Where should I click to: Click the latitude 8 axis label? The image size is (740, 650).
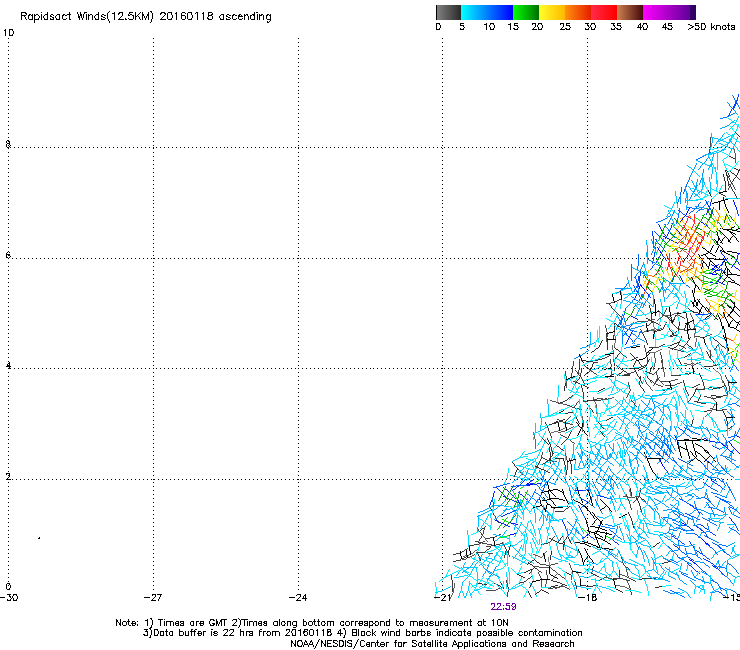pyautogui.click(x=8, y=144)
